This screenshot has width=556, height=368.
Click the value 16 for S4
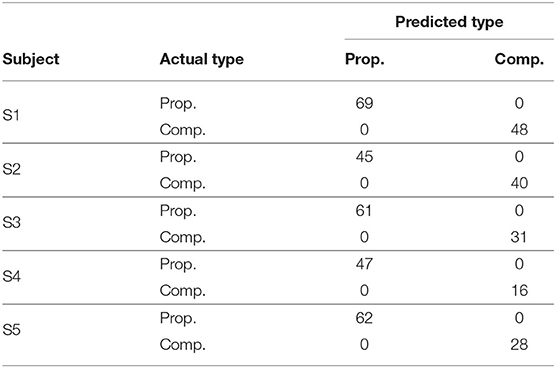pyautogui.click(x=519, y=291)
